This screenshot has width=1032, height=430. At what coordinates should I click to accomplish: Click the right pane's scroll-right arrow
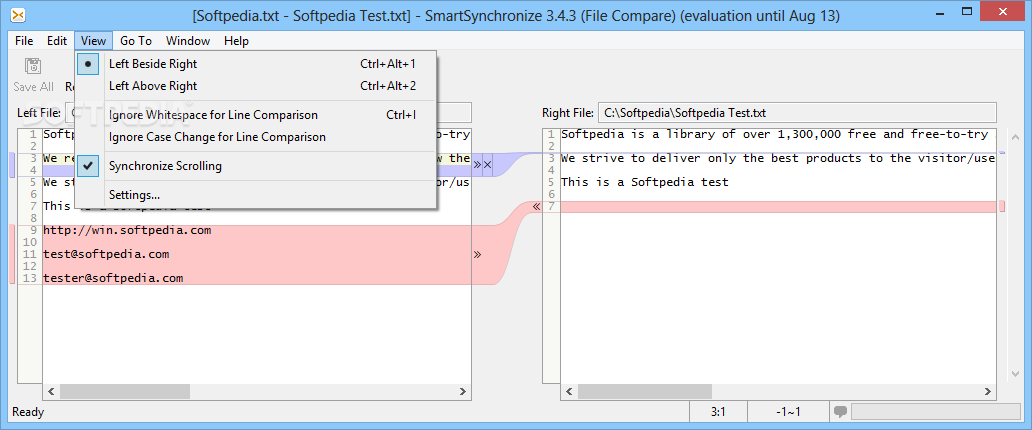989,392
